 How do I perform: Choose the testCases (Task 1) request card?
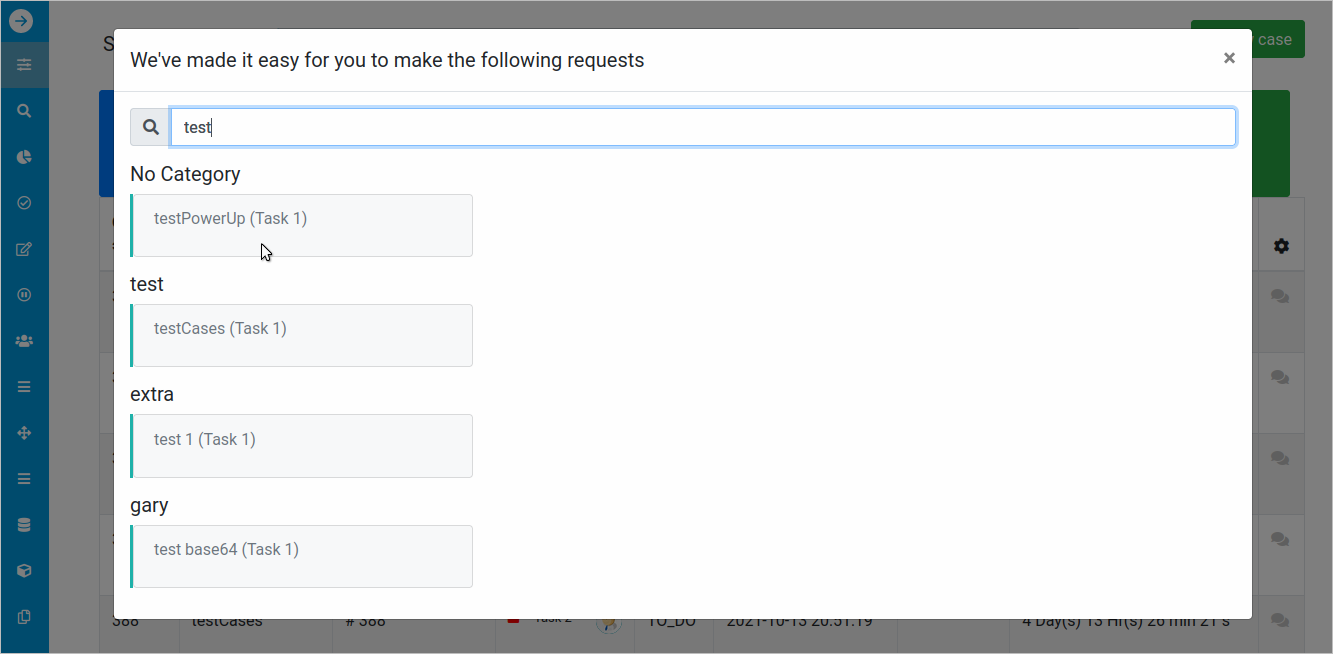pos(302,335)
